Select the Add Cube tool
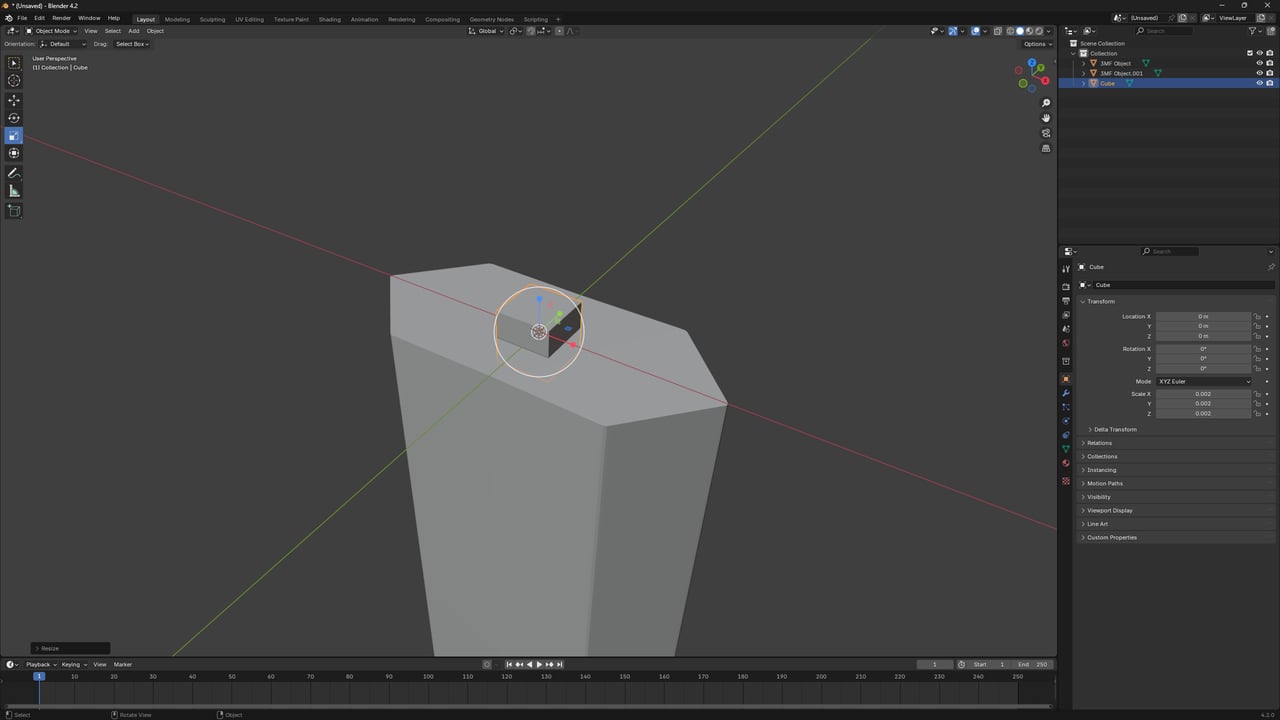Viewport: 1280px width, 720px height. coord(14,211)
